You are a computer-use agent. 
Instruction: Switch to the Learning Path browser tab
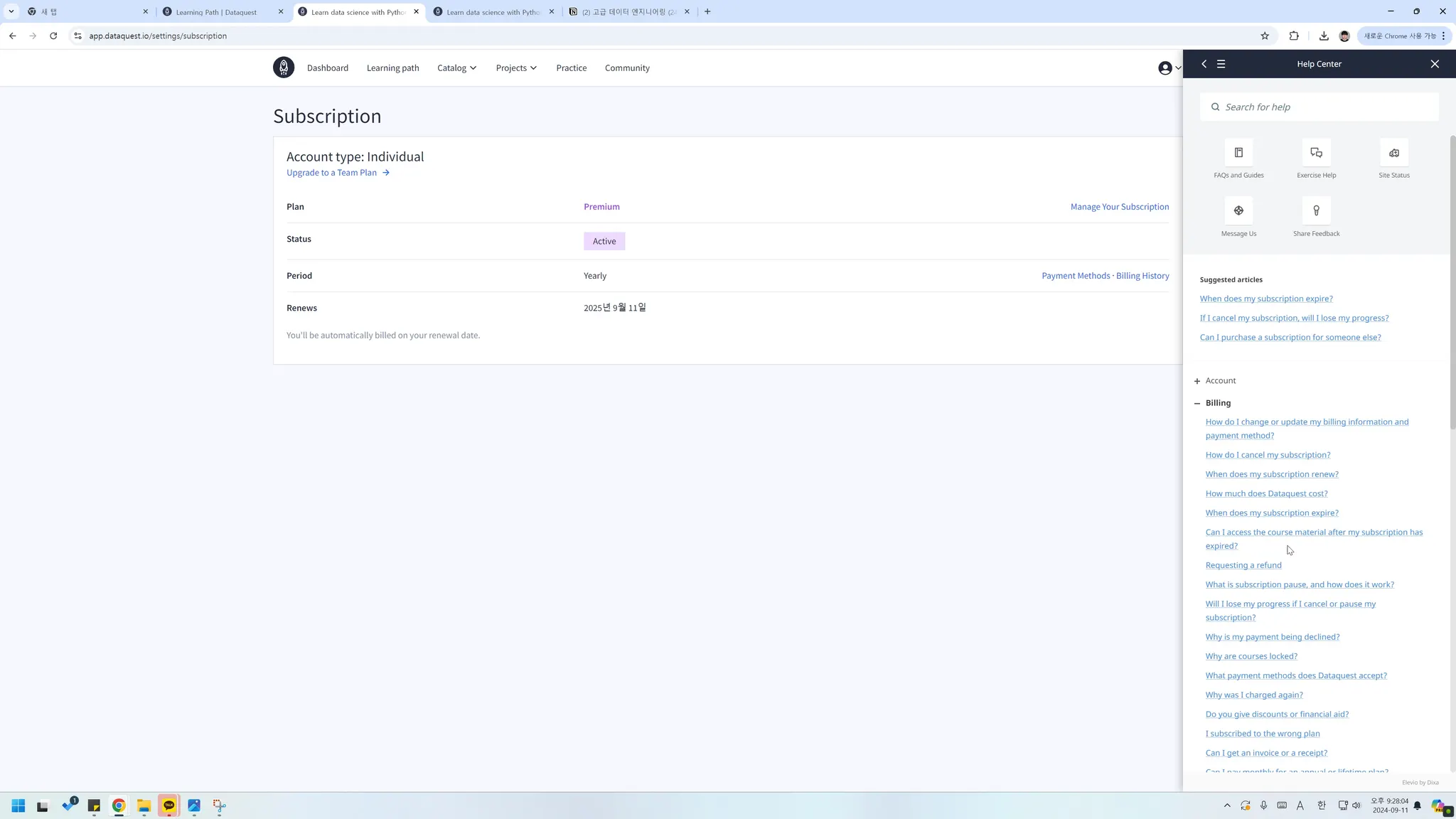point(216,12)
